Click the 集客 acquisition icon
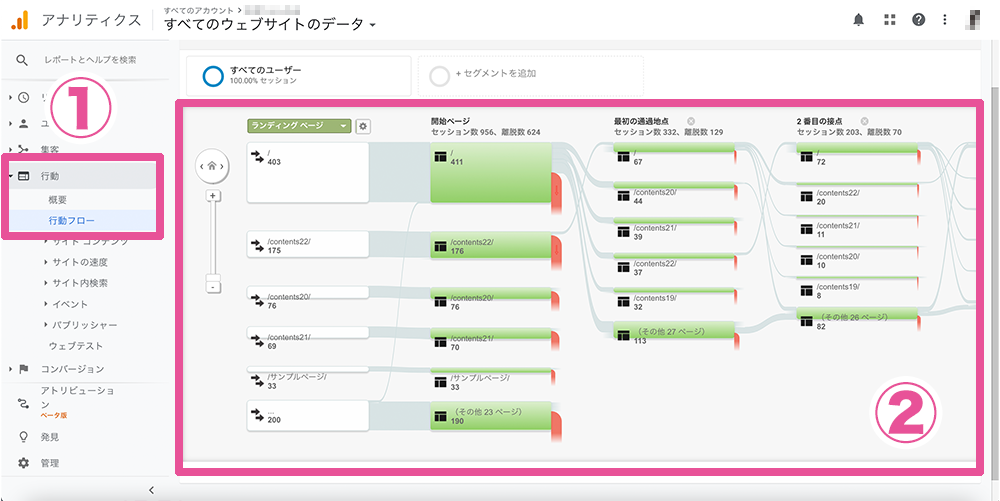1000x501 pixels. 24,150
